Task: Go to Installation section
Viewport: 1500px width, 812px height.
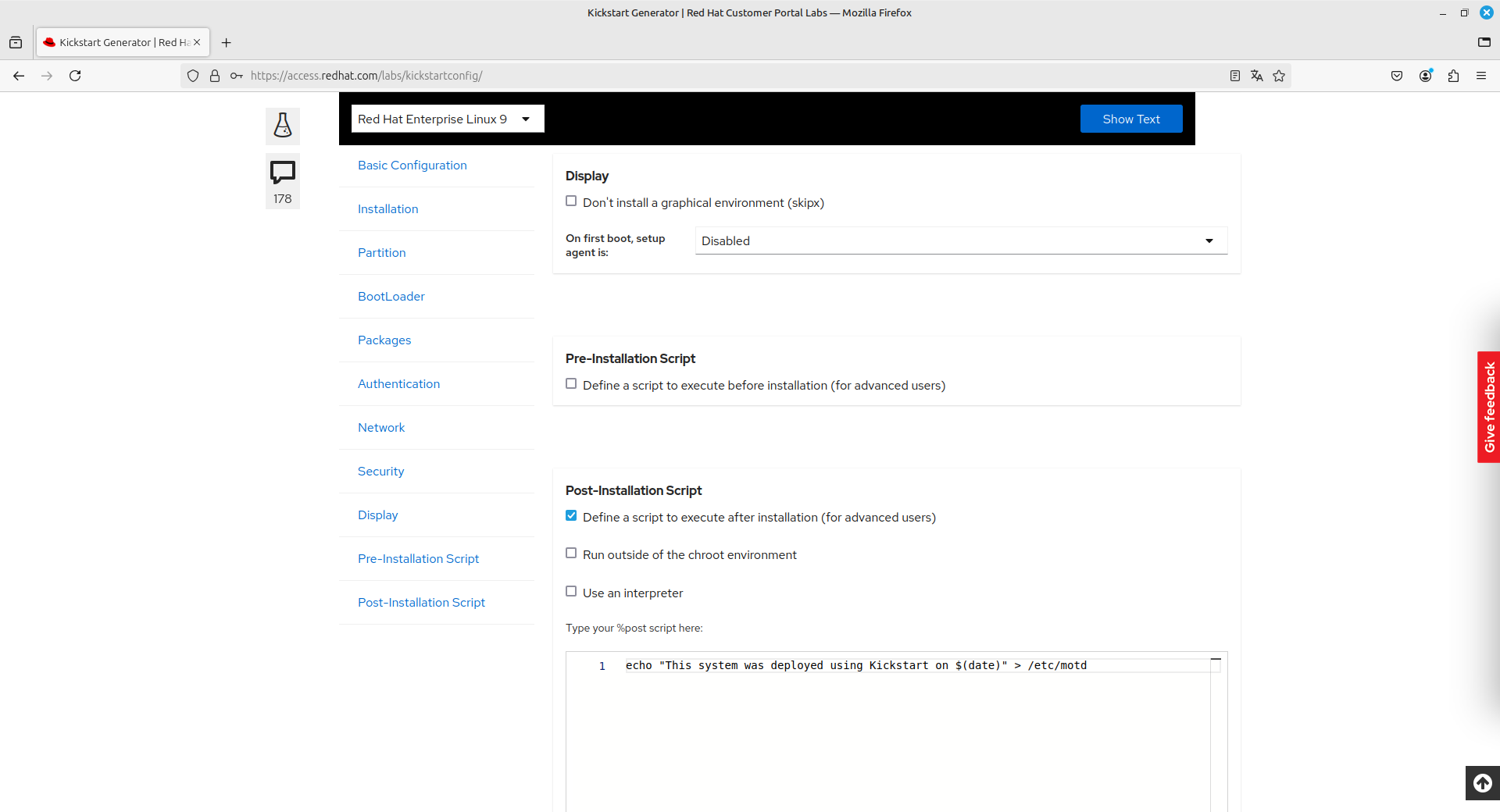Action: (x=388, y=209)
